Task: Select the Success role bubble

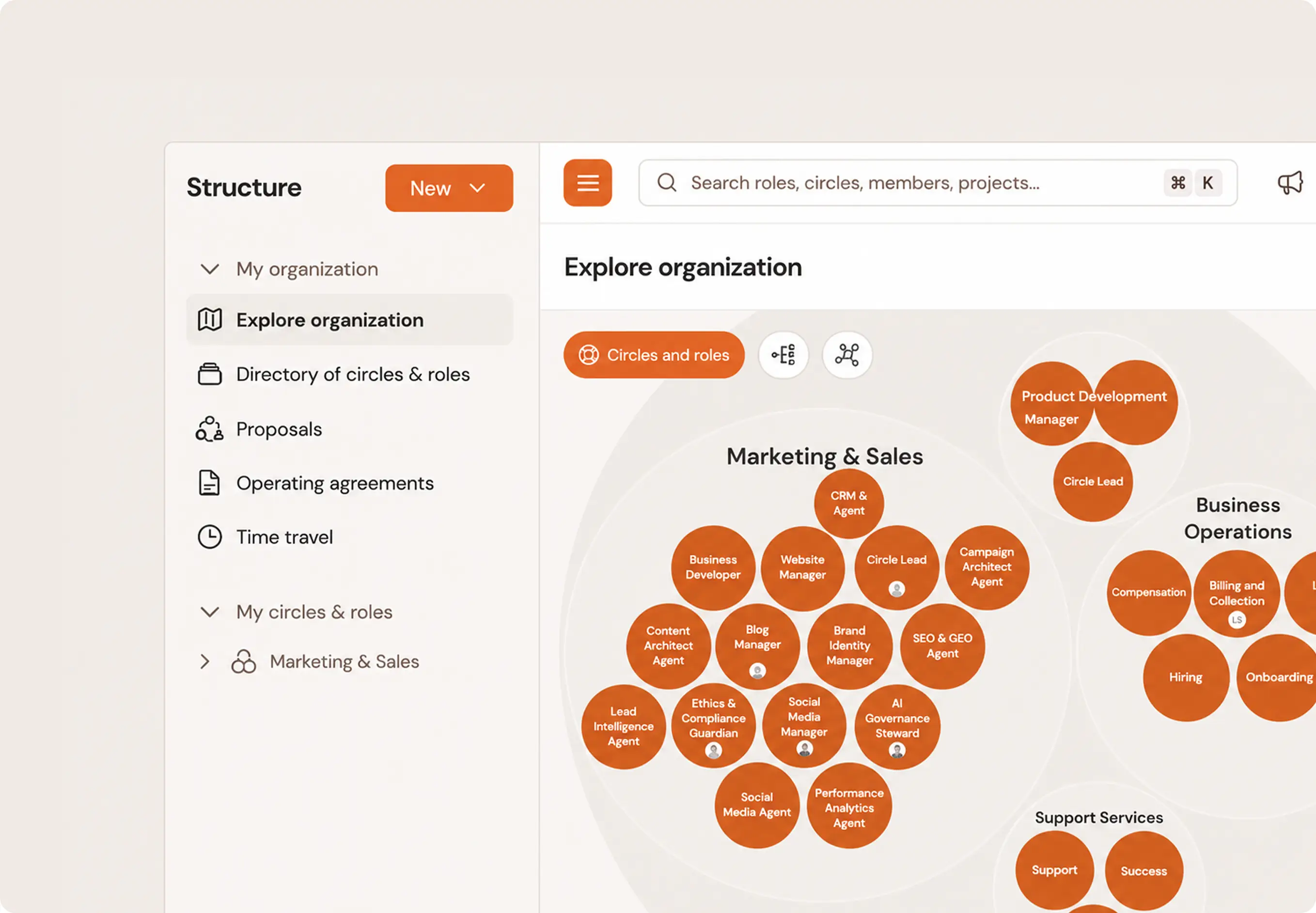Action: coord(1144,871)
